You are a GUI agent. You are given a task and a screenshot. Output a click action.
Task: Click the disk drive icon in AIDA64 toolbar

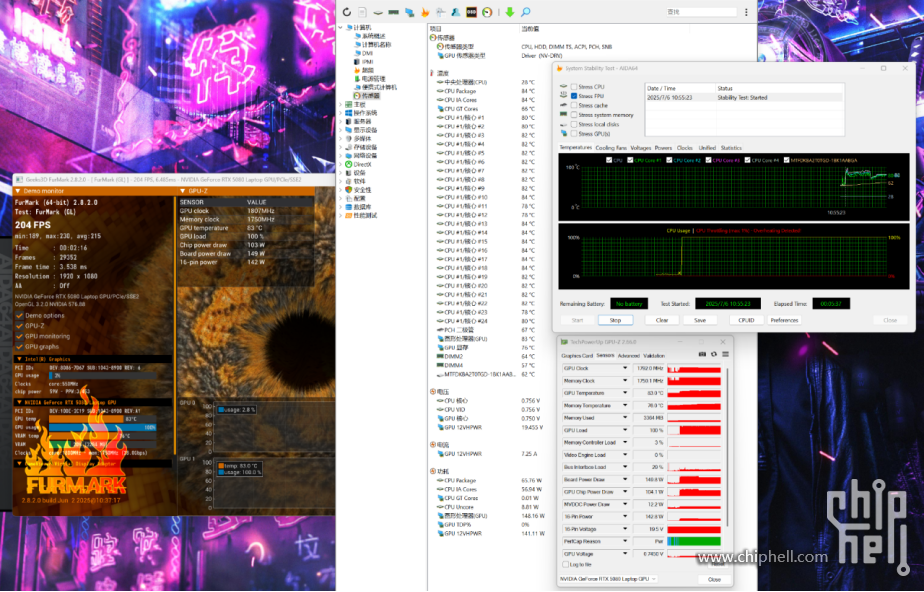click(378, 12)
